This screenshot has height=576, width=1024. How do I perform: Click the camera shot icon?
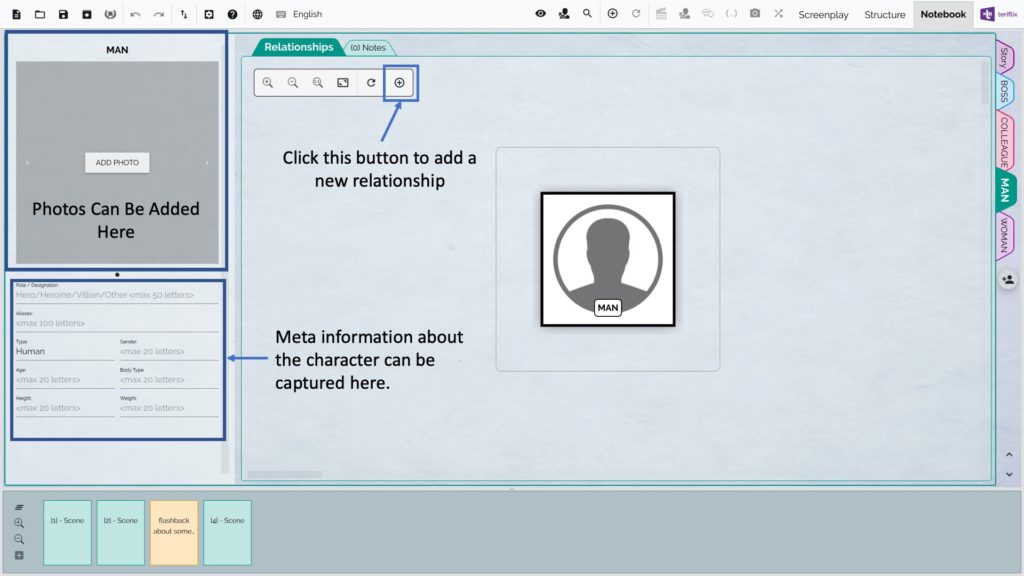point(755,13)
